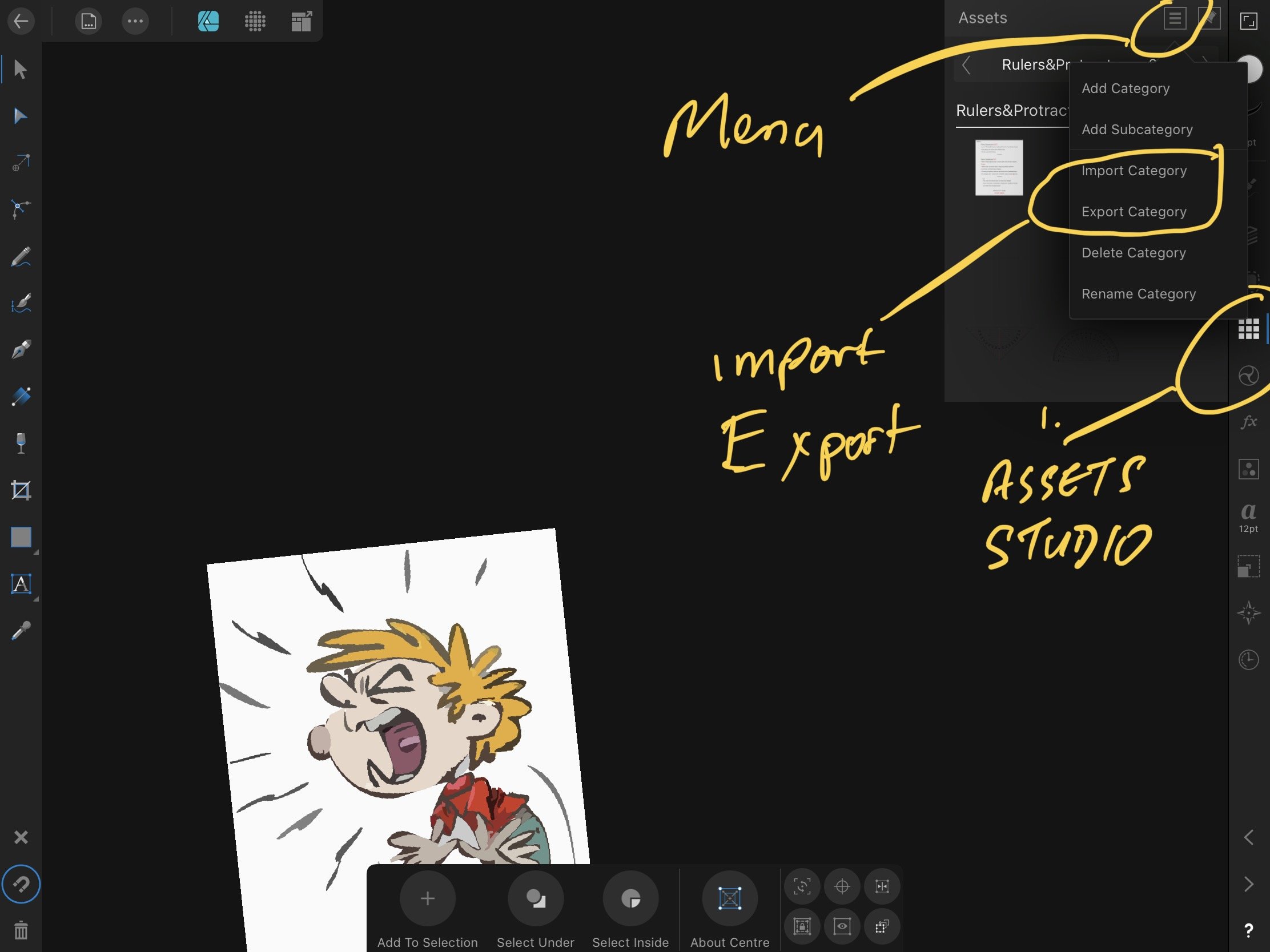The height and width of the screenshot is (952, 1270).
Task: Open the History studio clock icon
Action: [1248, 659]
